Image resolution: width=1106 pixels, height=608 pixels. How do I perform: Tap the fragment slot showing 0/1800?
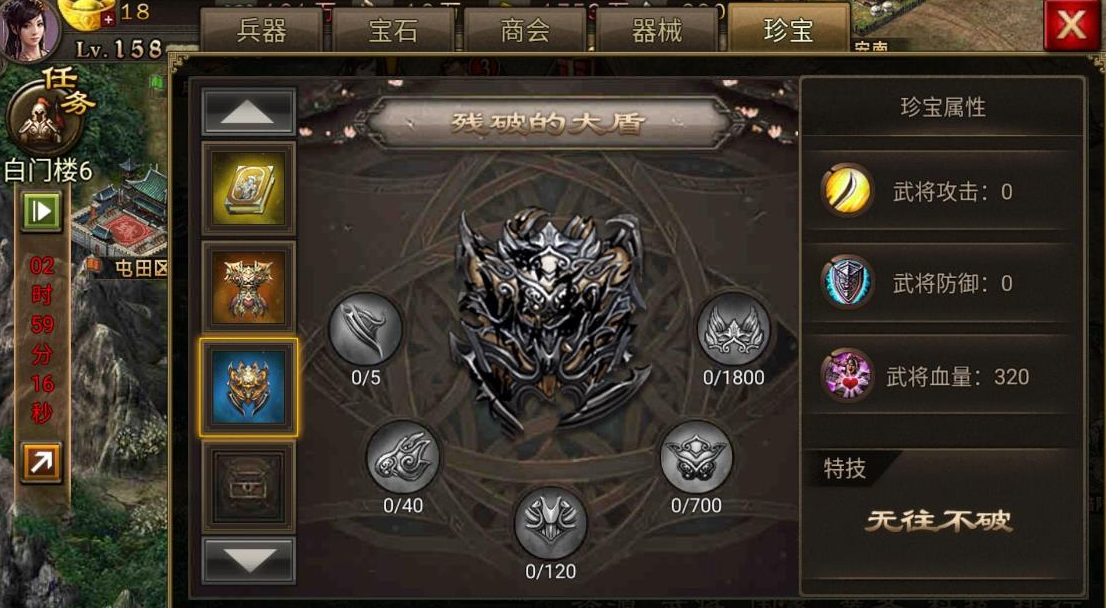coord(734,329)
